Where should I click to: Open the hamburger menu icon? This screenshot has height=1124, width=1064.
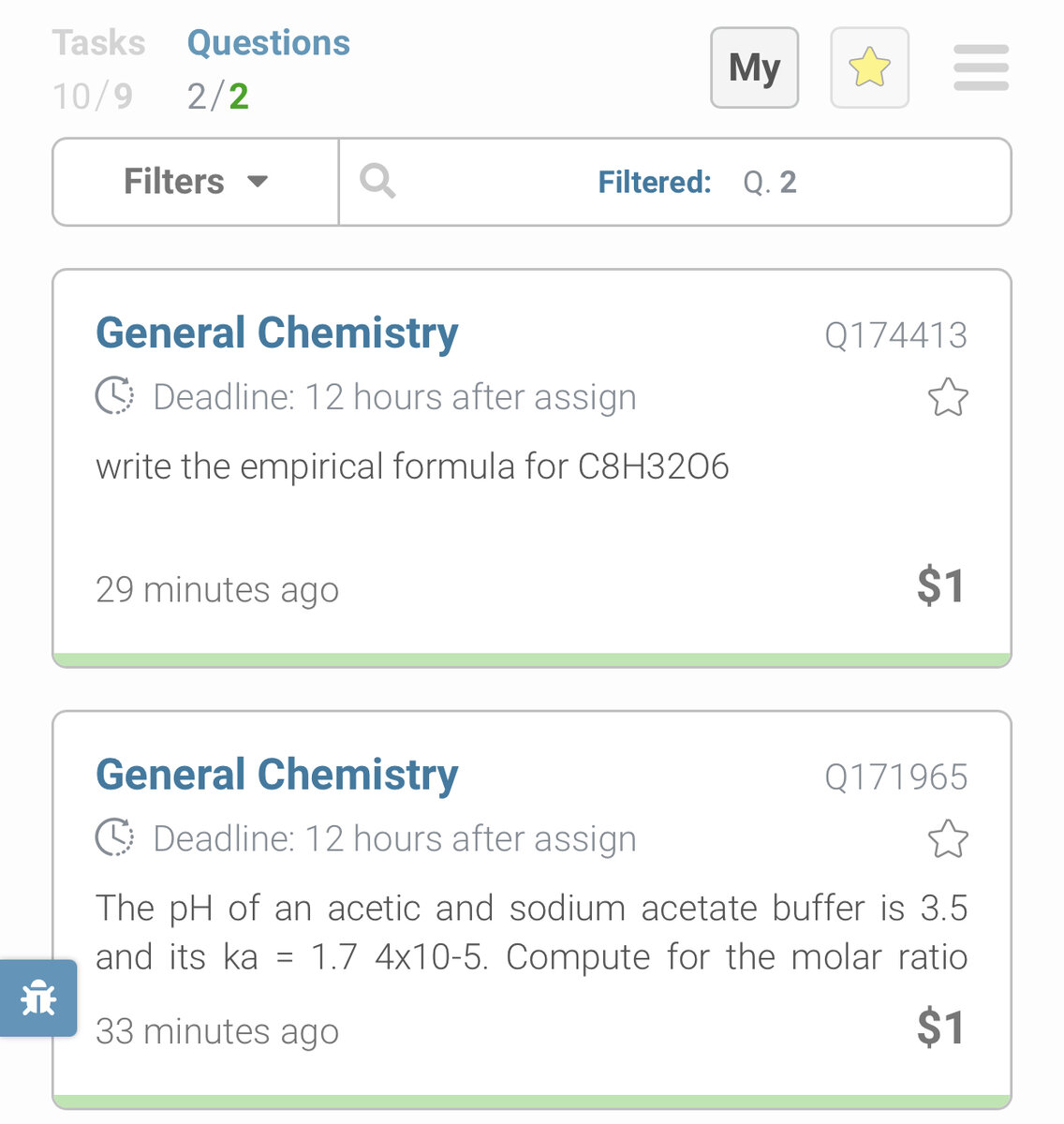tap(981, 67)
